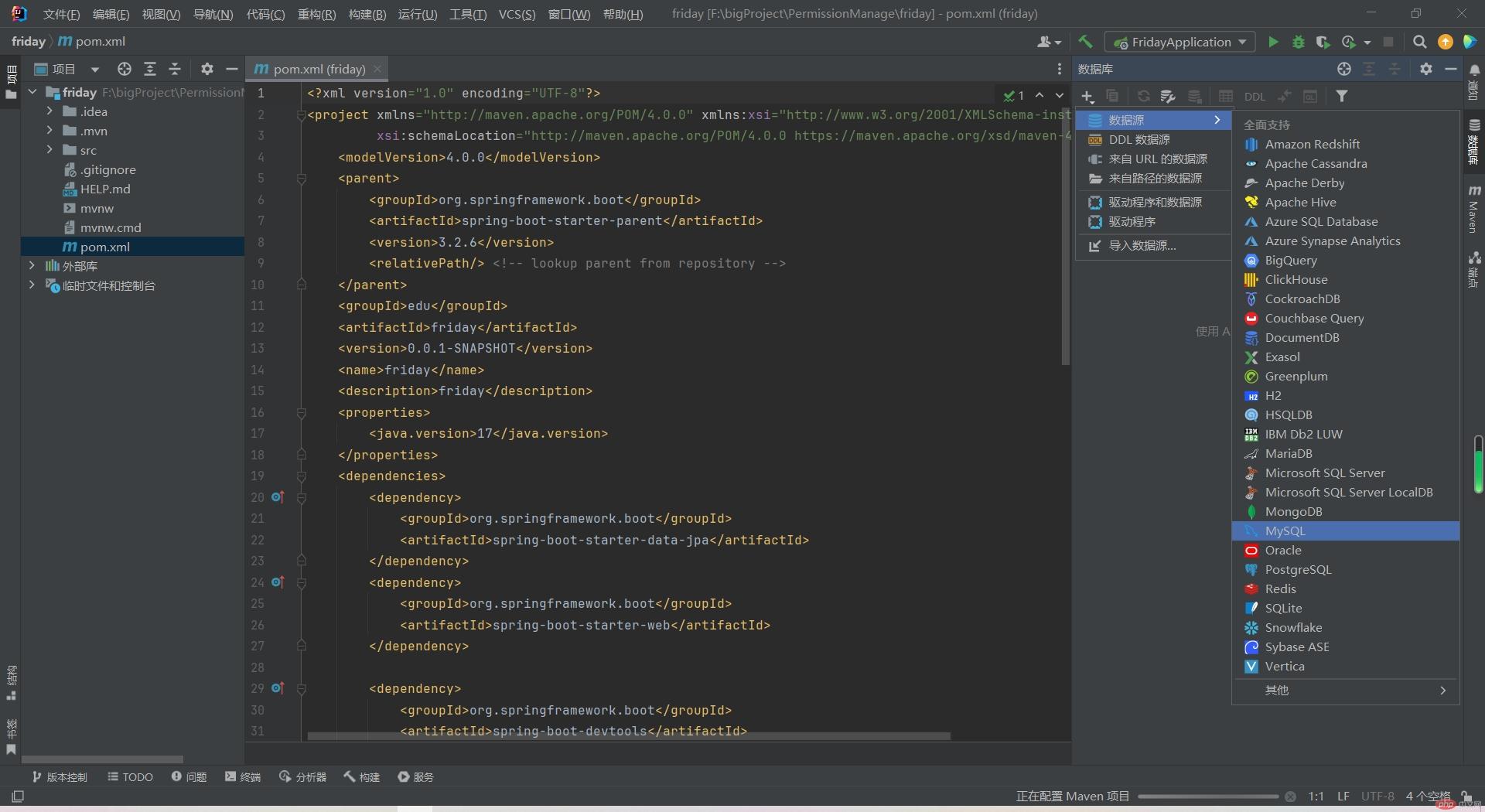Image resolution: width=1485 pixels, height=812 pixels.
Task: Run FridayApplication with green play icon
Action: 1272,42
